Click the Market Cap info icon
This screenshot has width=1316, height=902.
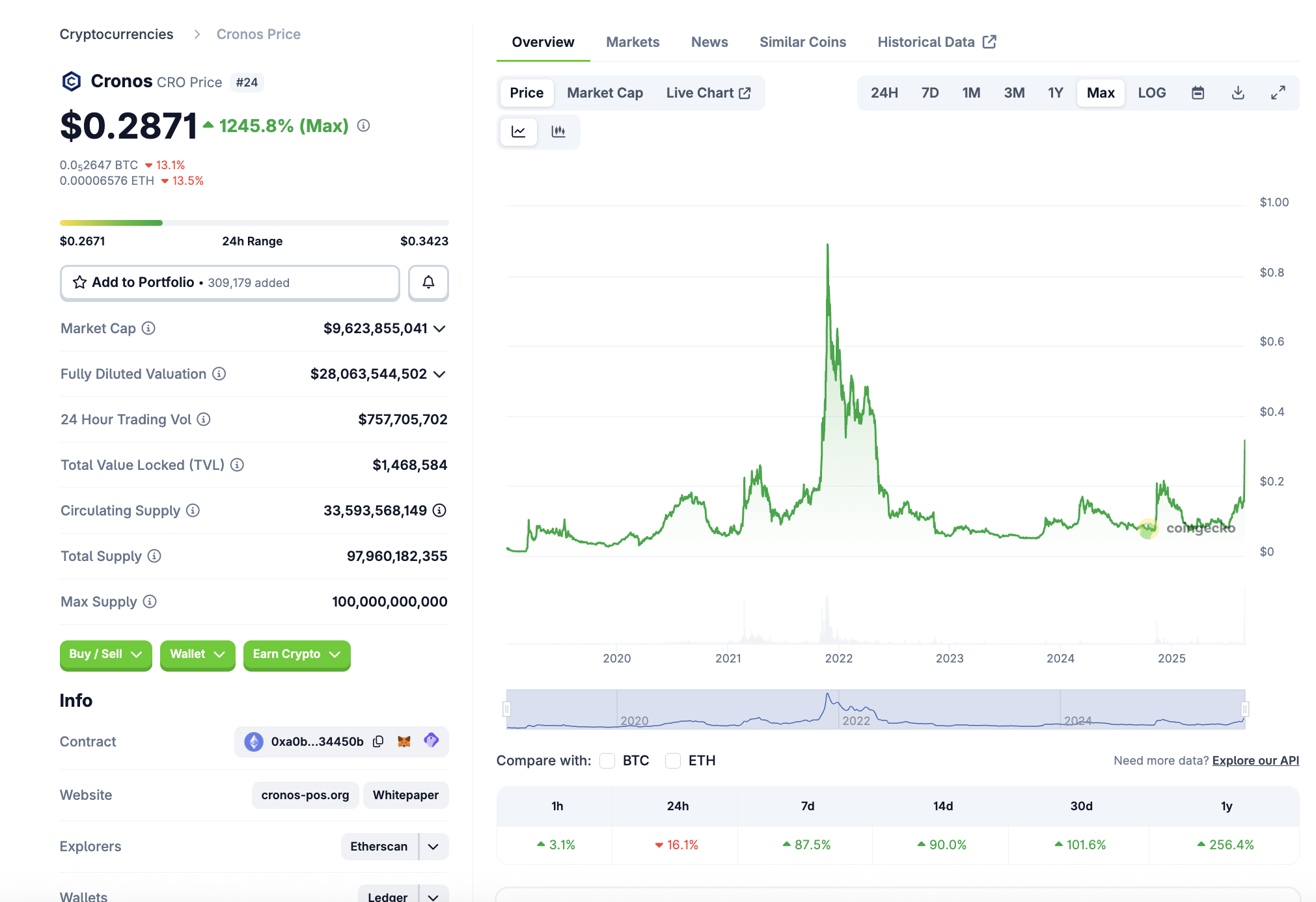(148, 328)
